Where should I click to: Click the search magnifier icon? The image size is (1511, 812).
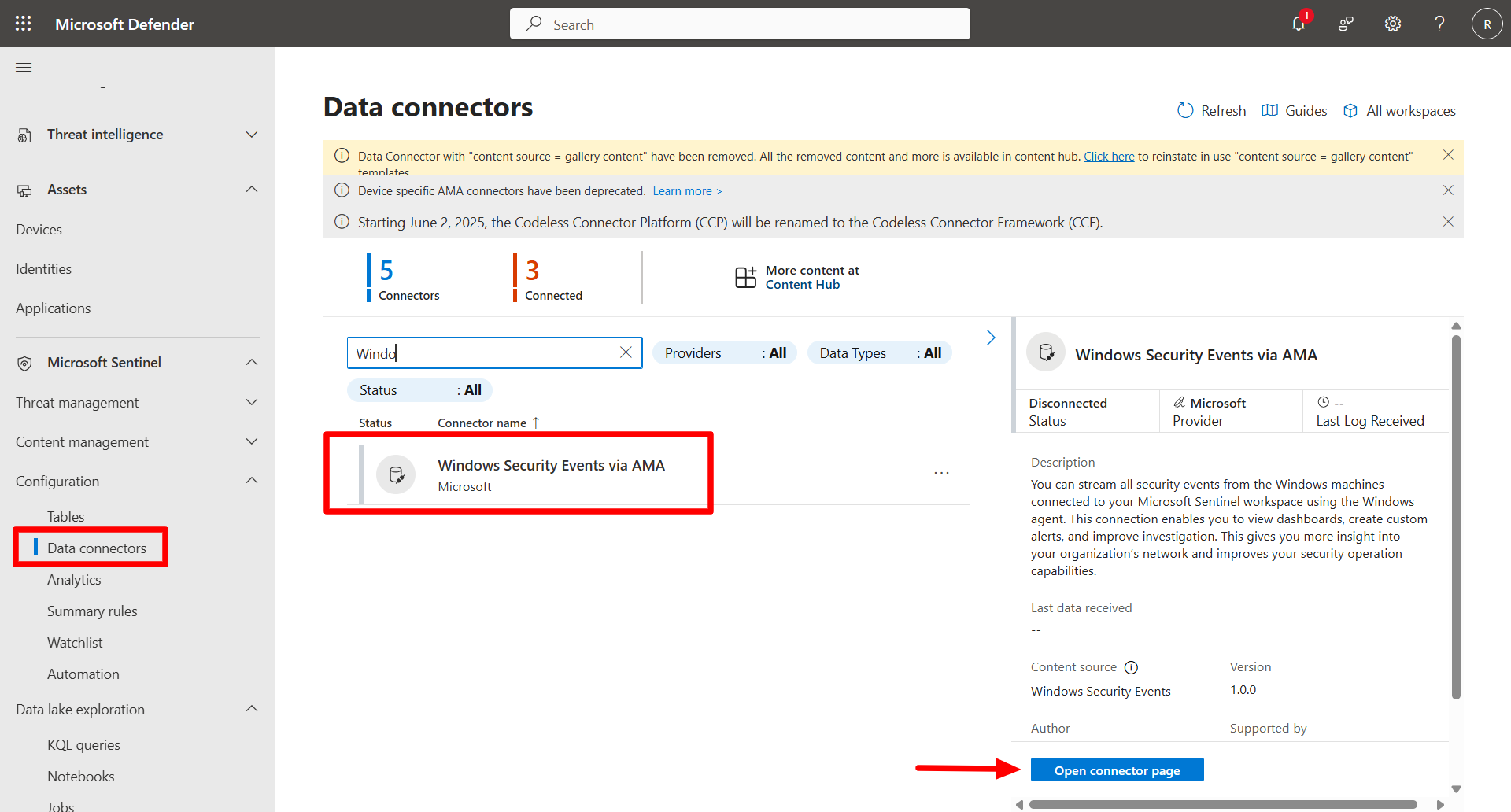[534, 24]
